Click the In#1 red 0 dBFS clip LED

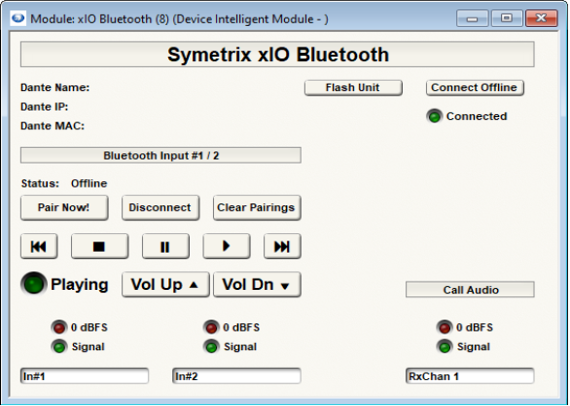pos(59,327)
